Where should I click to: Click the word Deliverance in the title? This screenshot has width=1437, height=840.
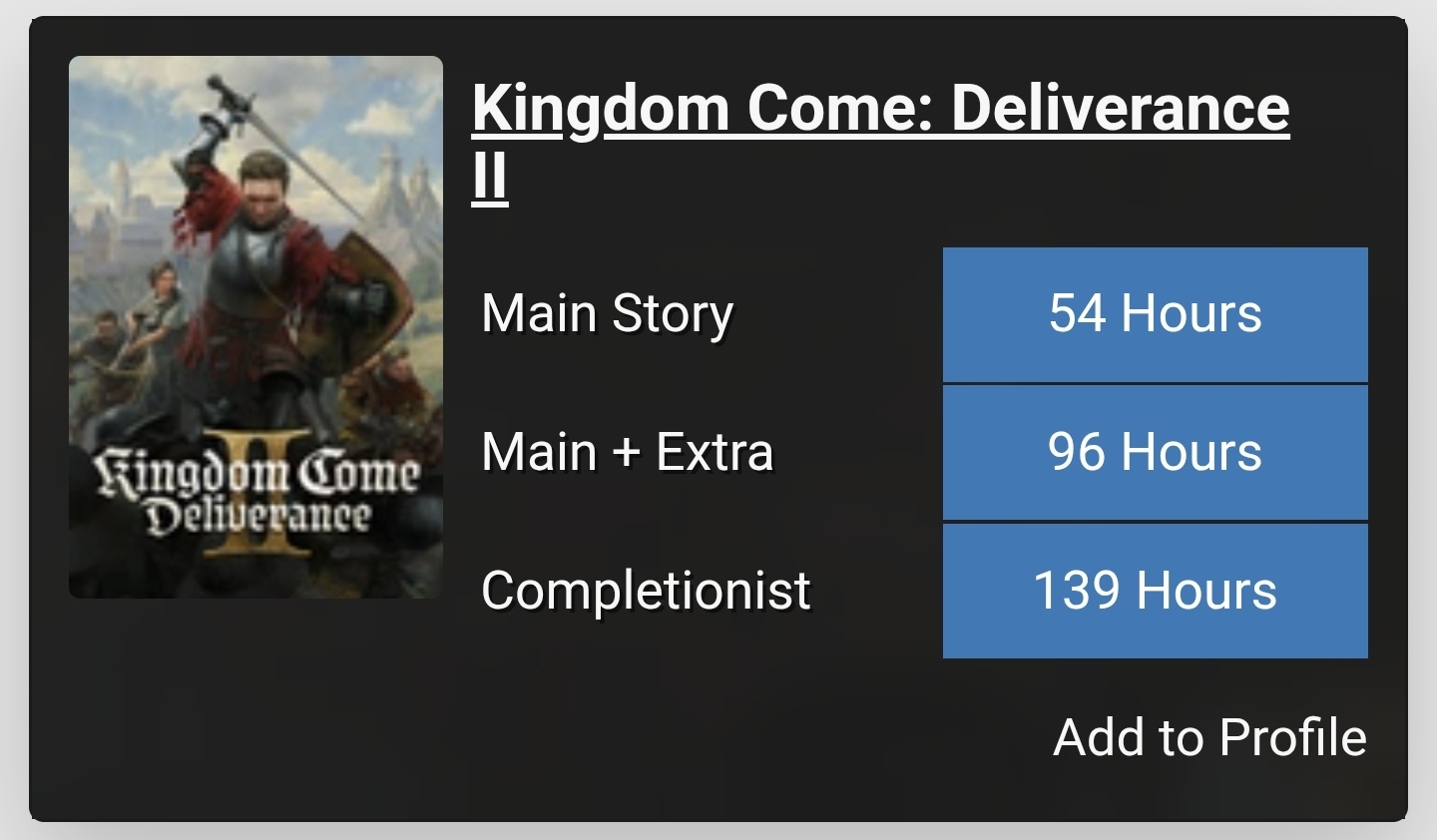[1119, 108]
